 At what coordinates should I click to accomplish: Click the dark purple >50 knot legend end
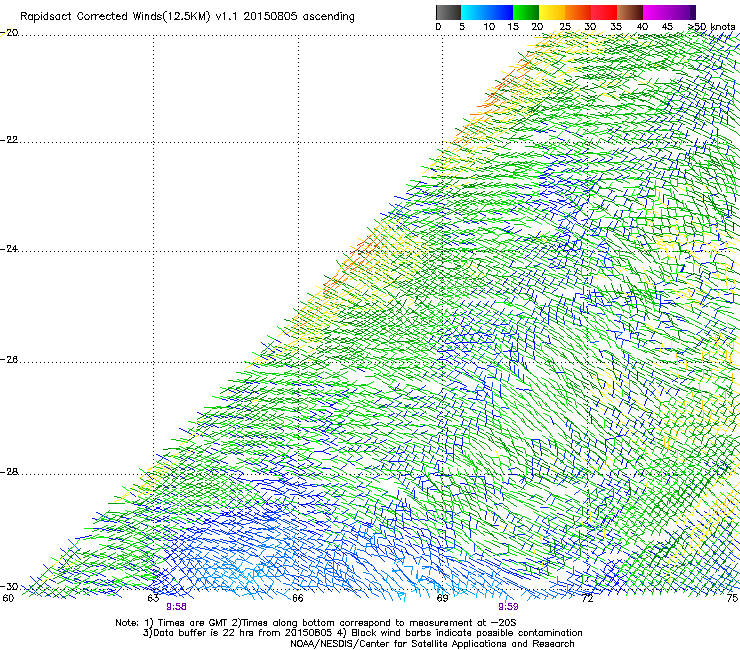693,12
